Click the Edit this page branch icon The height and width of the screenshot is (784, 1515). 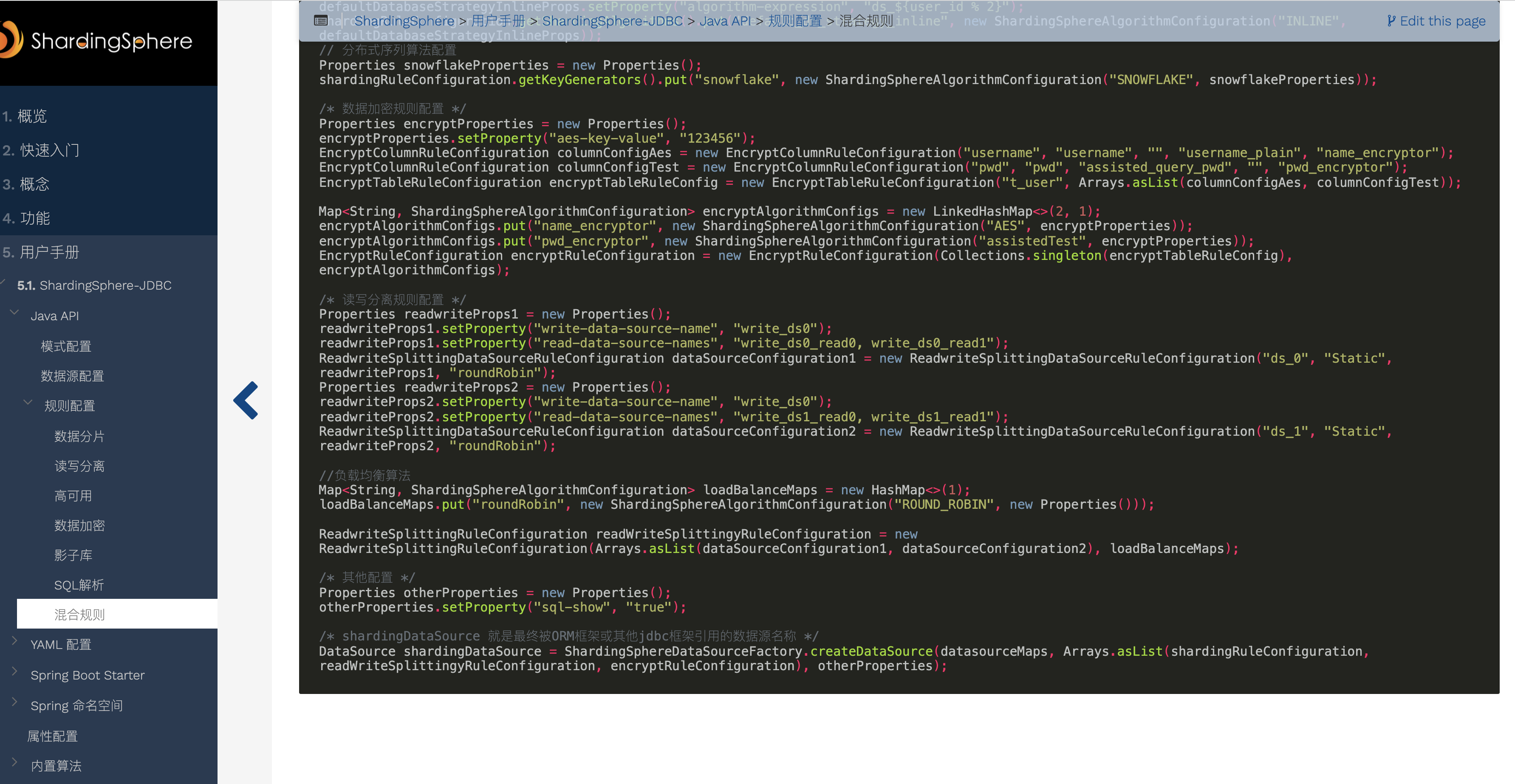[1391, 21]
